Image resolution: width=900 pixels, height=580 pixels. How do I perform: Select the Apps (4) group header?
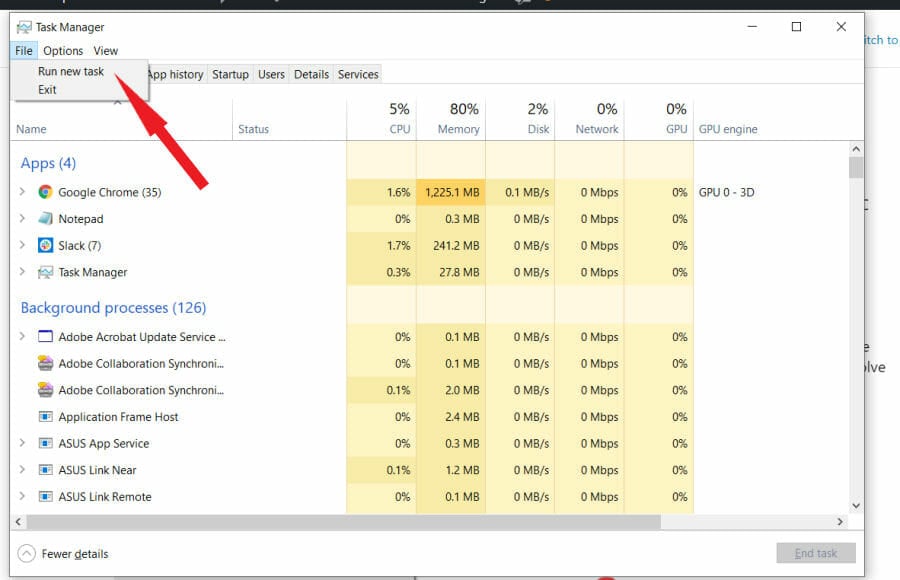tap(48, 163)
